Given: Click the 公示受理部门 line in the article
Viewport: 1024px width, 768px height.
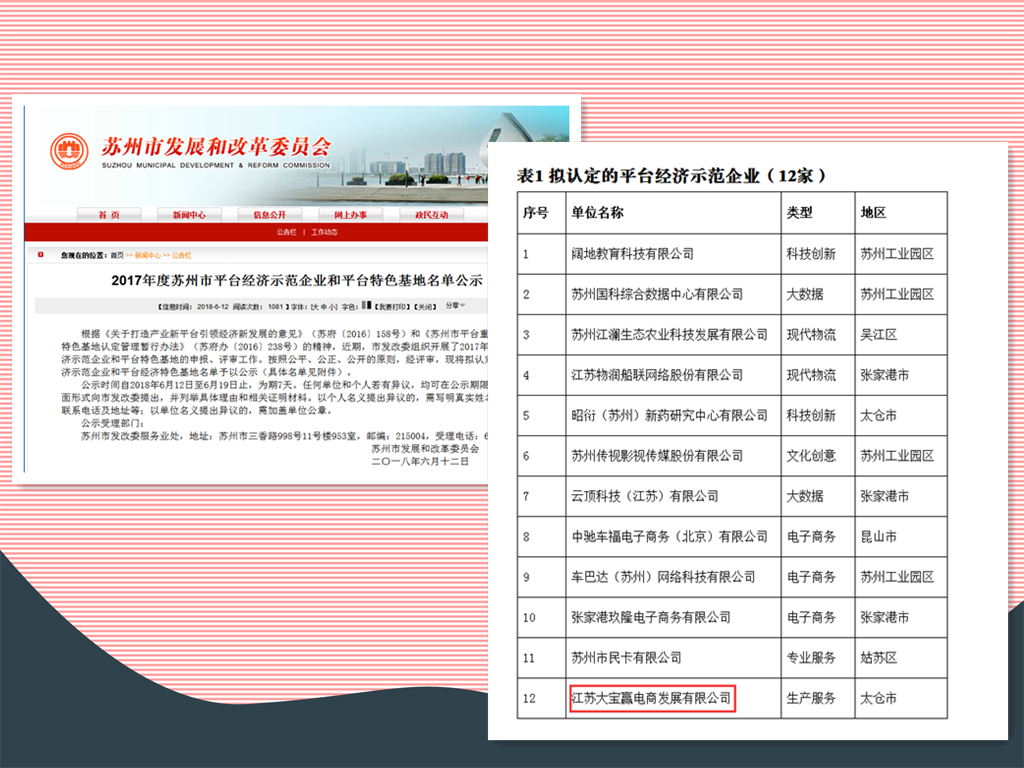Looking at the screenshot, I should tap(112, 423).
